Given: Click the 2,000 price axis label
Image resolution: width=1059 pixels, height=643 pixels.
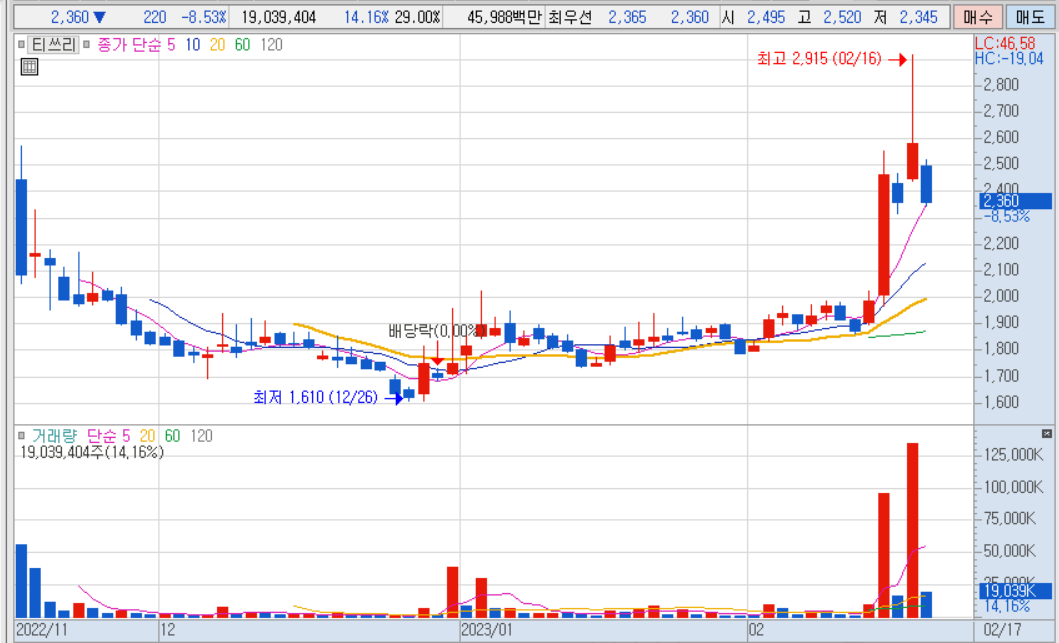Looking at the screenshot, I should [x=1000, y=296].
